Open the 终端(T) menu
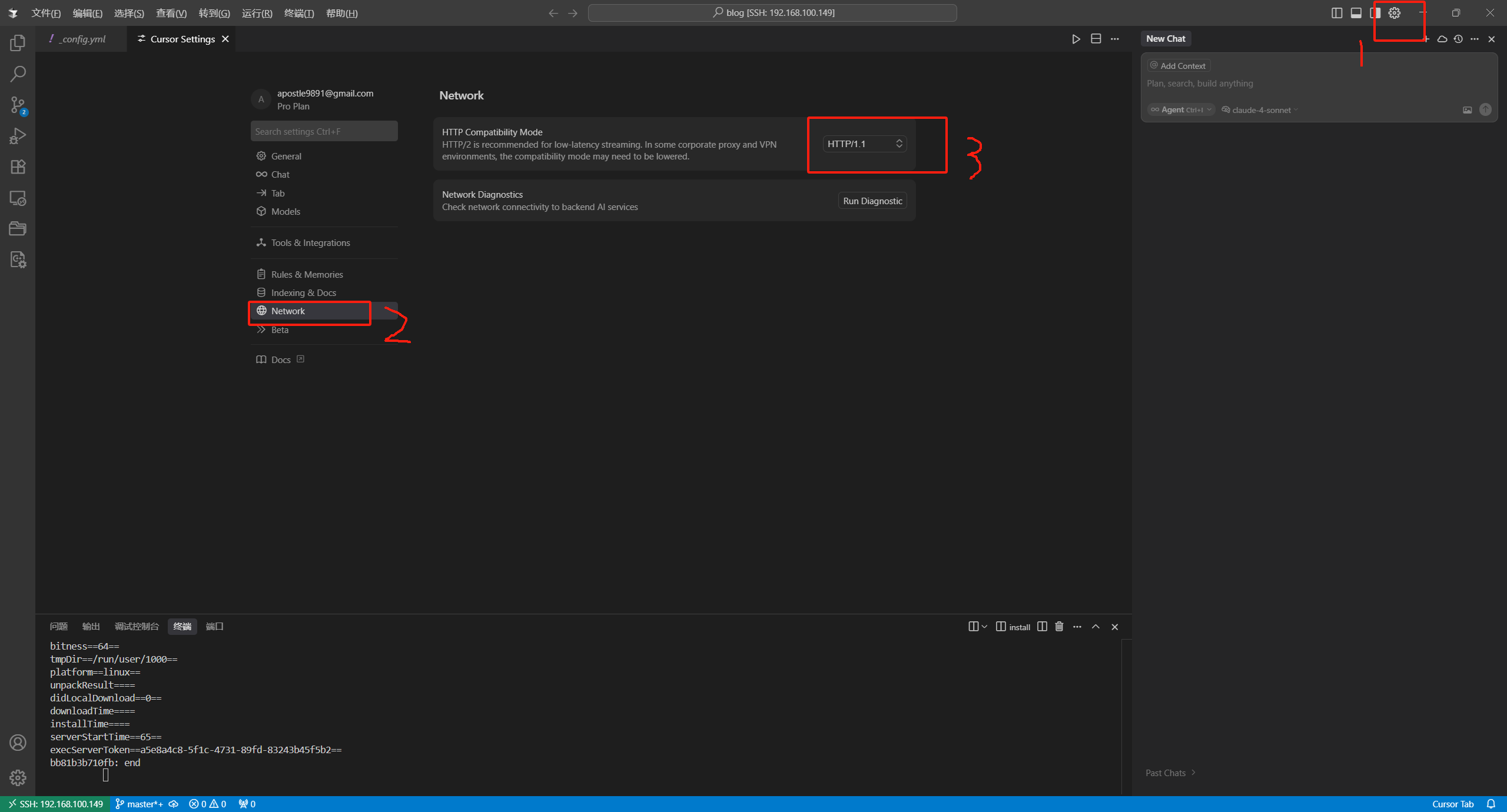The image size is (1507, 812). [x=298, y=13]
